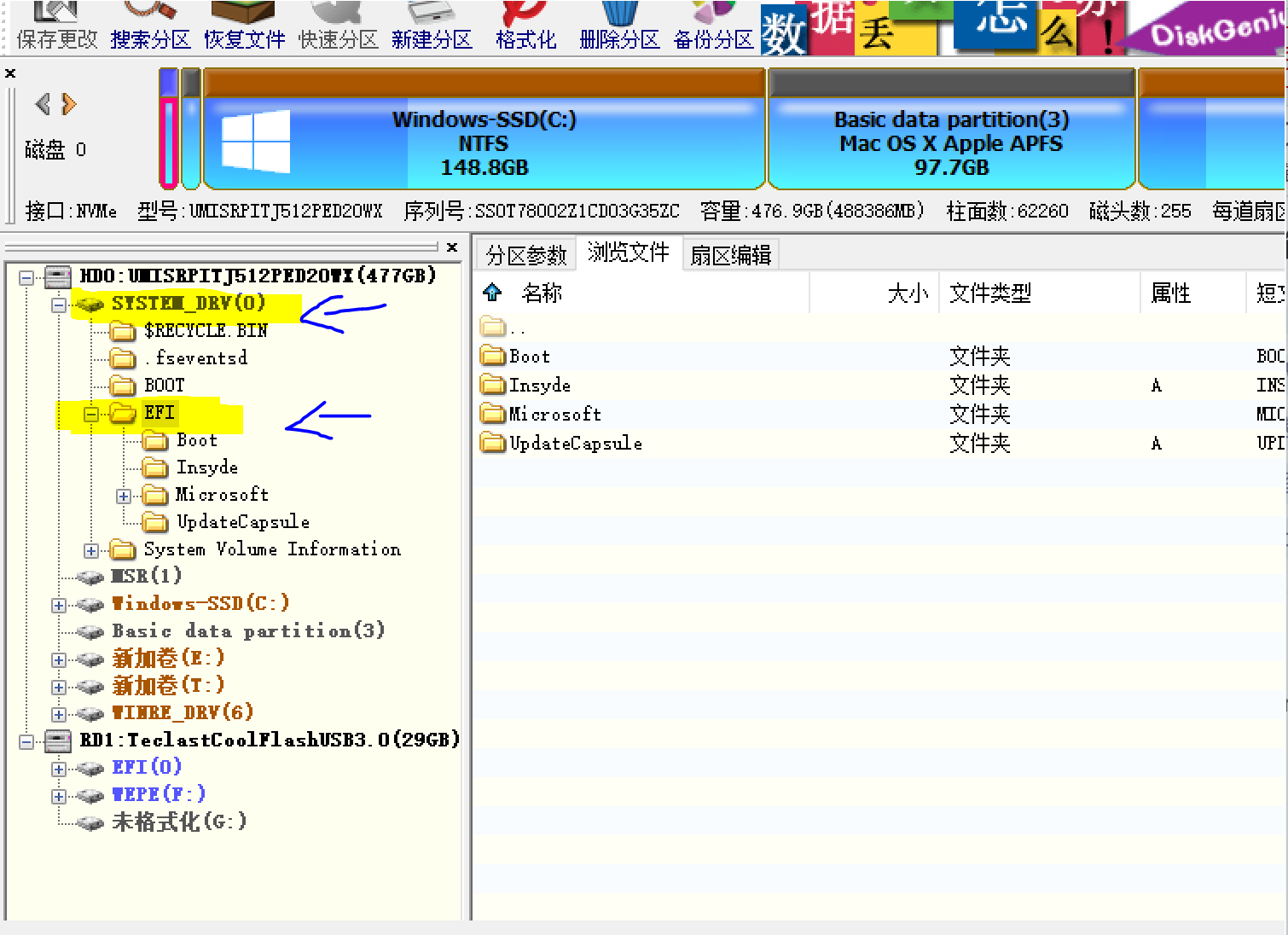Image resolution: width=1288 pixels, height=935 pixels.
Task: Select Basic data partition(3) in the tree
Action: (248, 630)
